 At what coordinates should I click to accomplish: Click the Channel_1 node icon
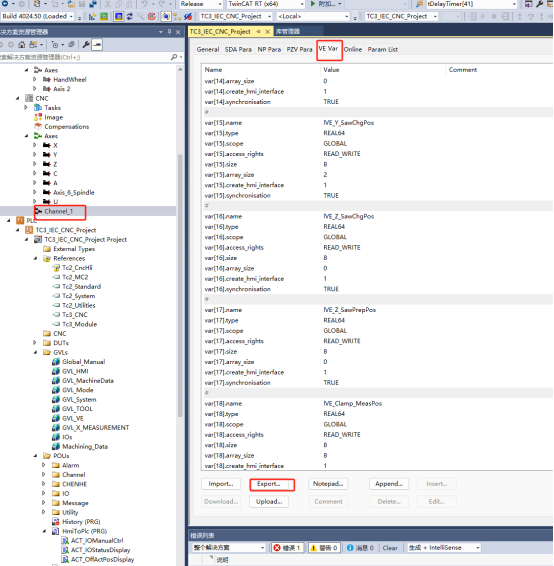pos(39,211)
